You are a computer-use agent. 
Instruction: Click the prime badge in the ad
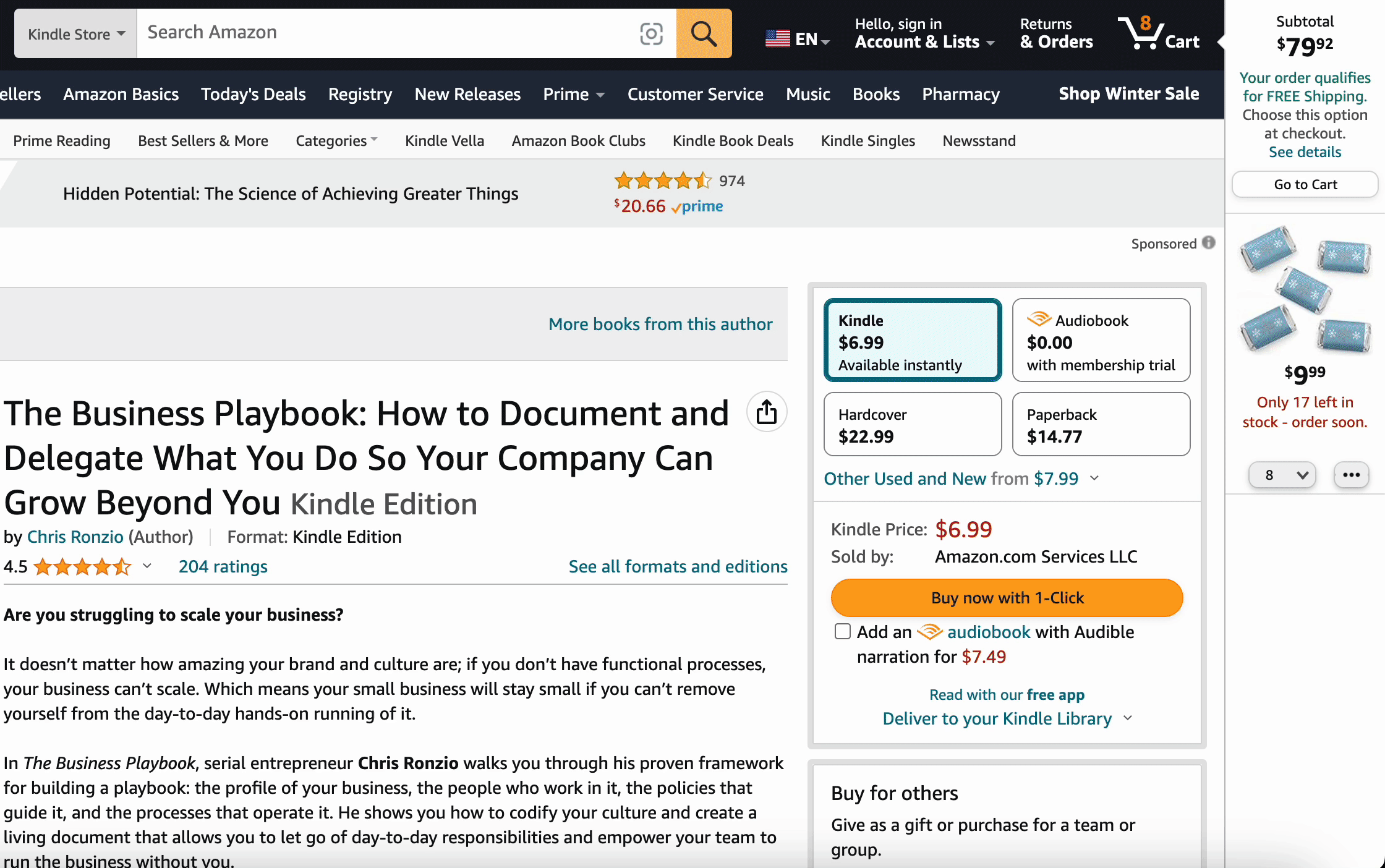click(697, 206)
